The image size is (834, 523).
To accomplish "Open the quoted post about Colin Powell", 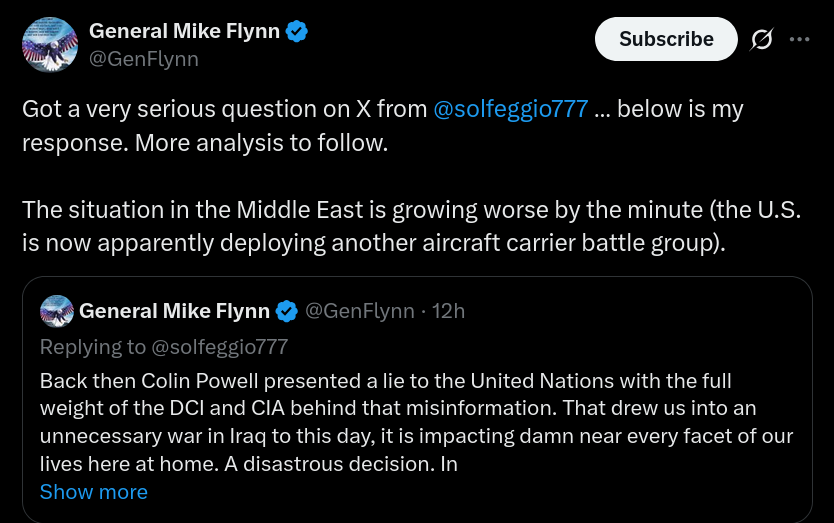I will point(417,399).
